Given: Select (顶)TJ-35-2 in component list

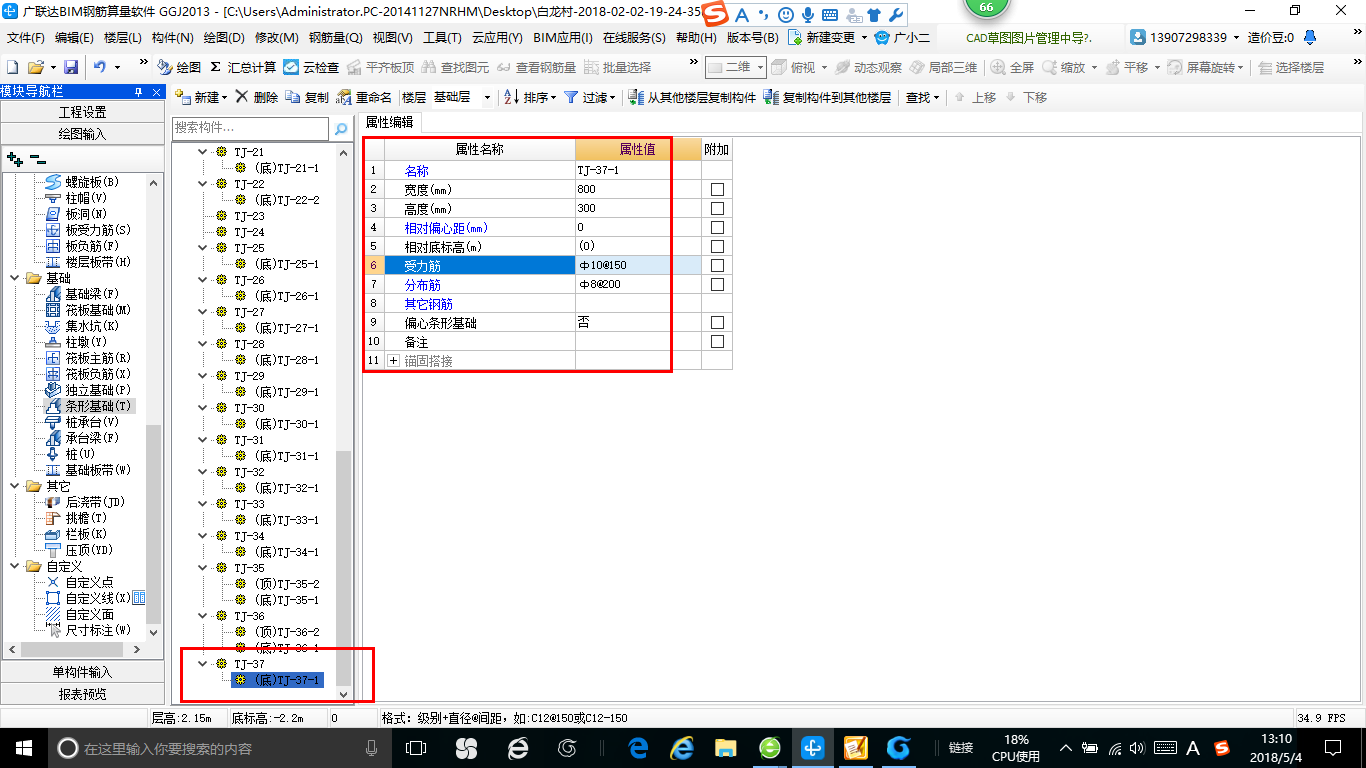Looking at the screenshot, I should 286,584.
